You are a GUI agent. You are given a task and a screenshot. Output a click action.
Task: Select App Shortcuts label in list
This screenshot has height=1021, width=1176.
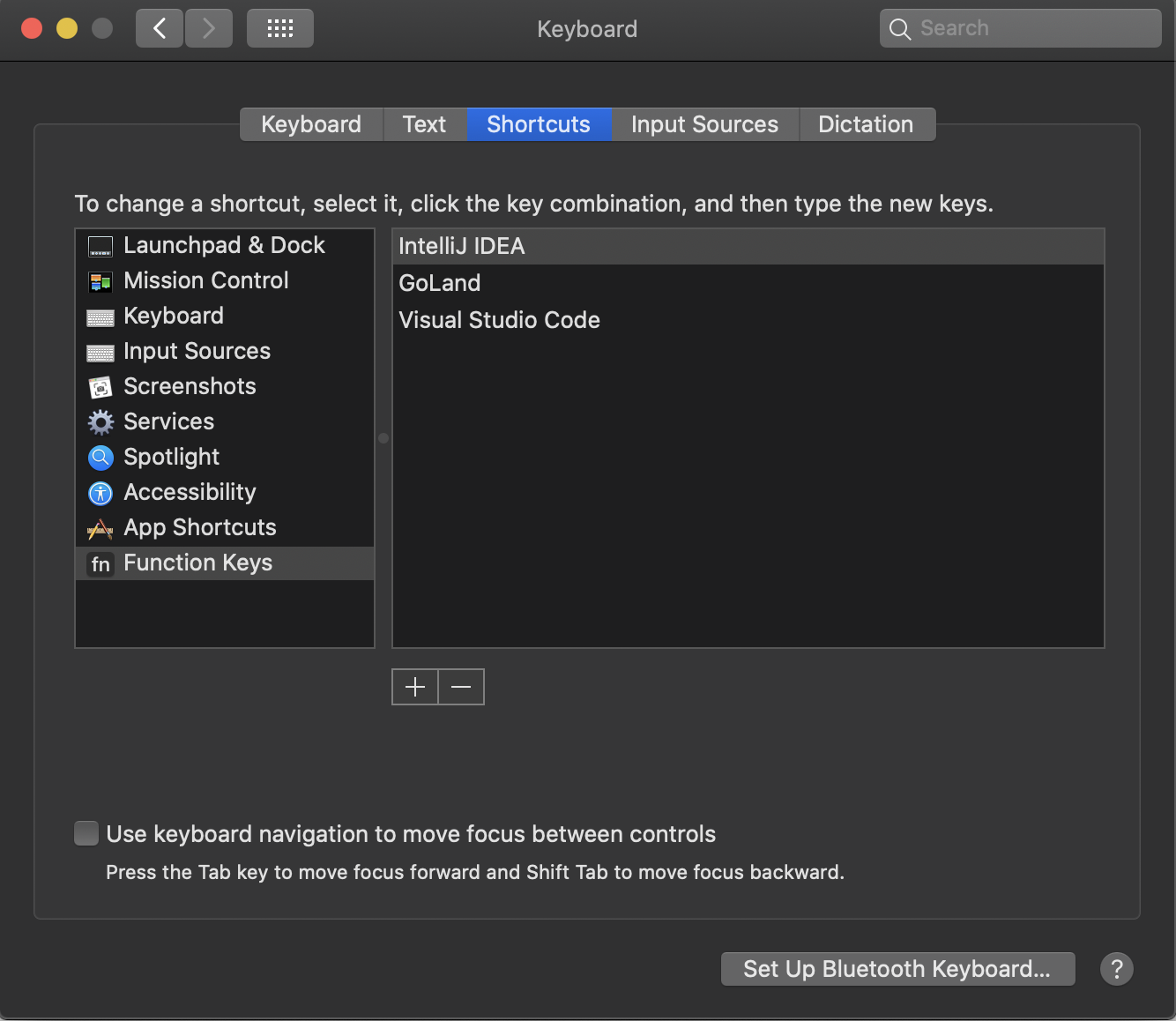click(200, 527)
